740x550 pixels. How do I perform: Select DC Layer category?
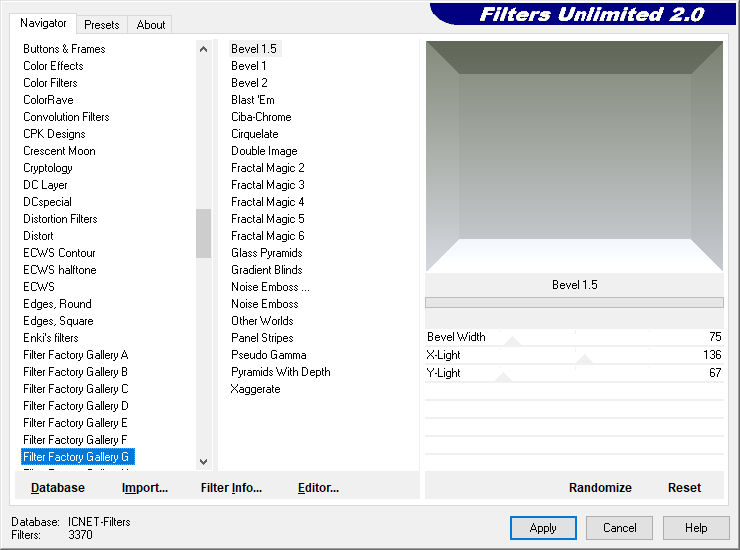pos(45,185)
